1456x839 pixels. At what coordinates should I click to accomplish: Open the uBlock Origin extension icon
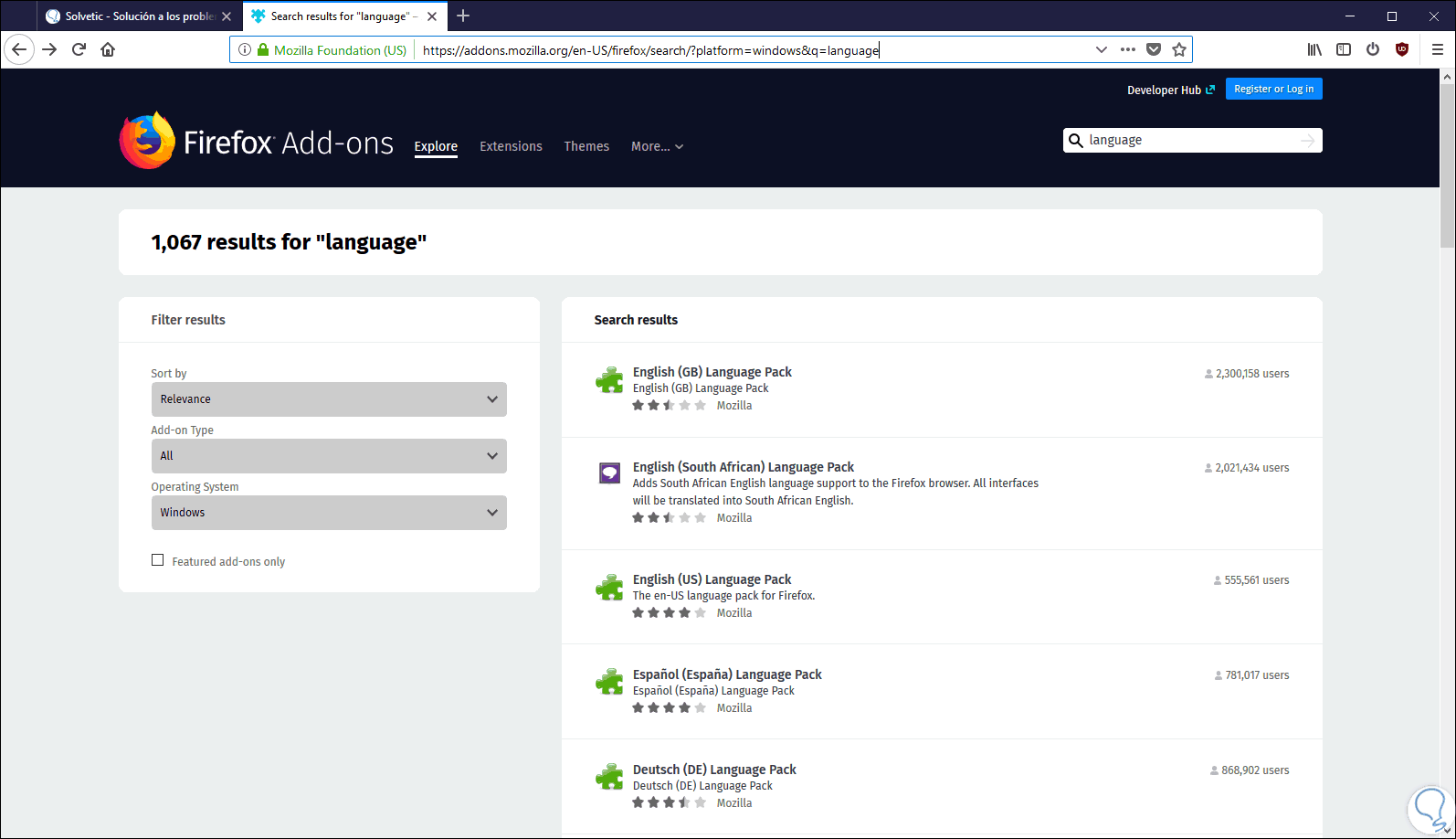(x=1402, y=49)
